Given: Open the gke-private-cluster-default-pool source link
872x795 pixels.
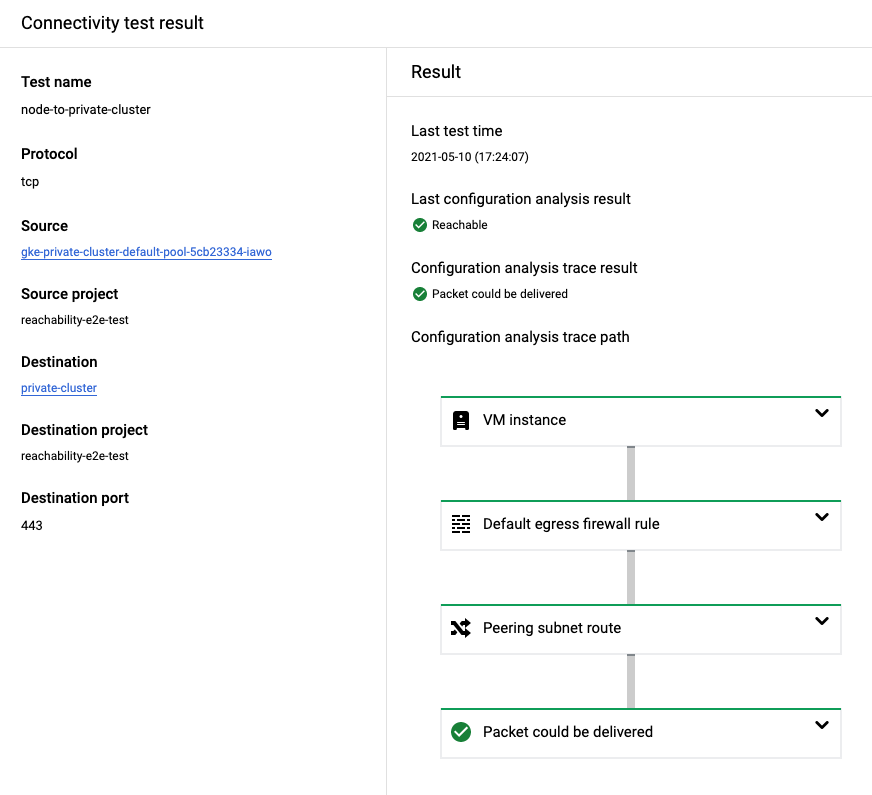Looking at the screenshot, I should (146, 252).
